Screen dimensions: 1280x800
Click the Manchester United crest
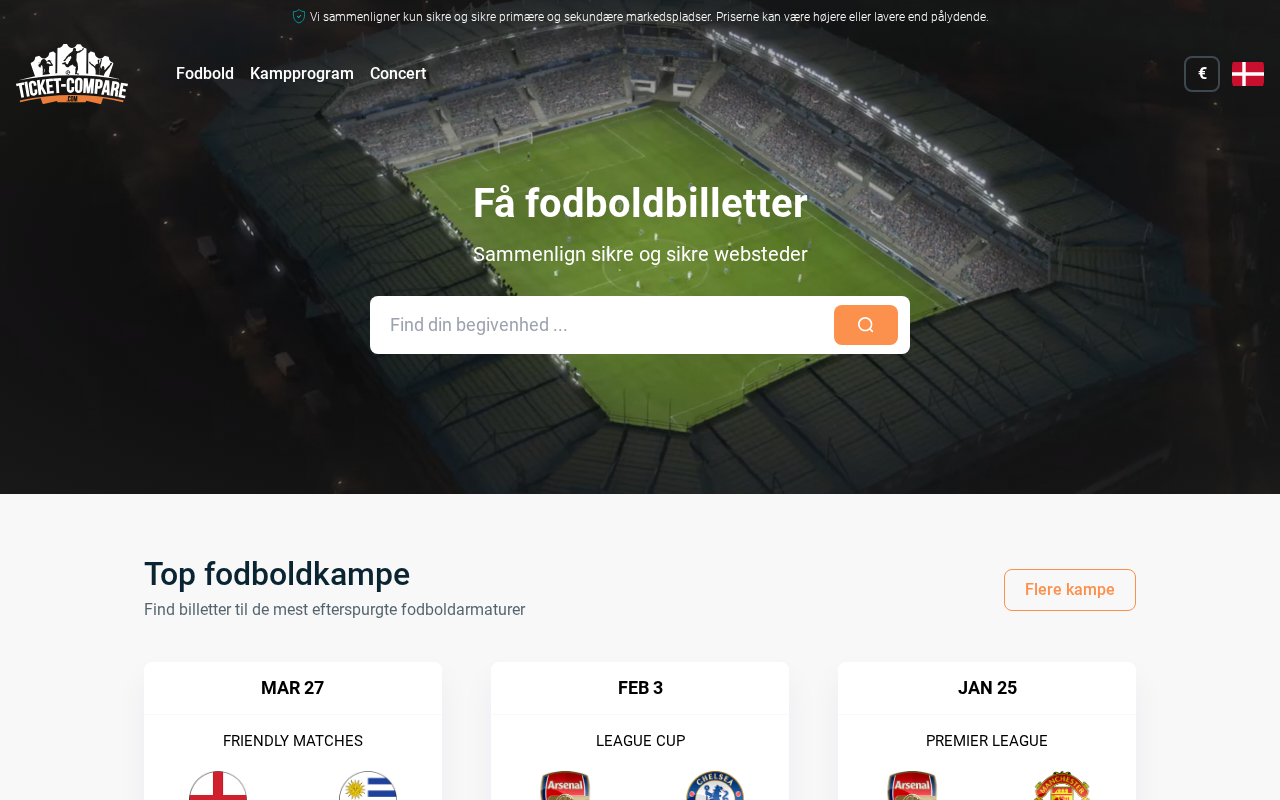pos(1062,786)
